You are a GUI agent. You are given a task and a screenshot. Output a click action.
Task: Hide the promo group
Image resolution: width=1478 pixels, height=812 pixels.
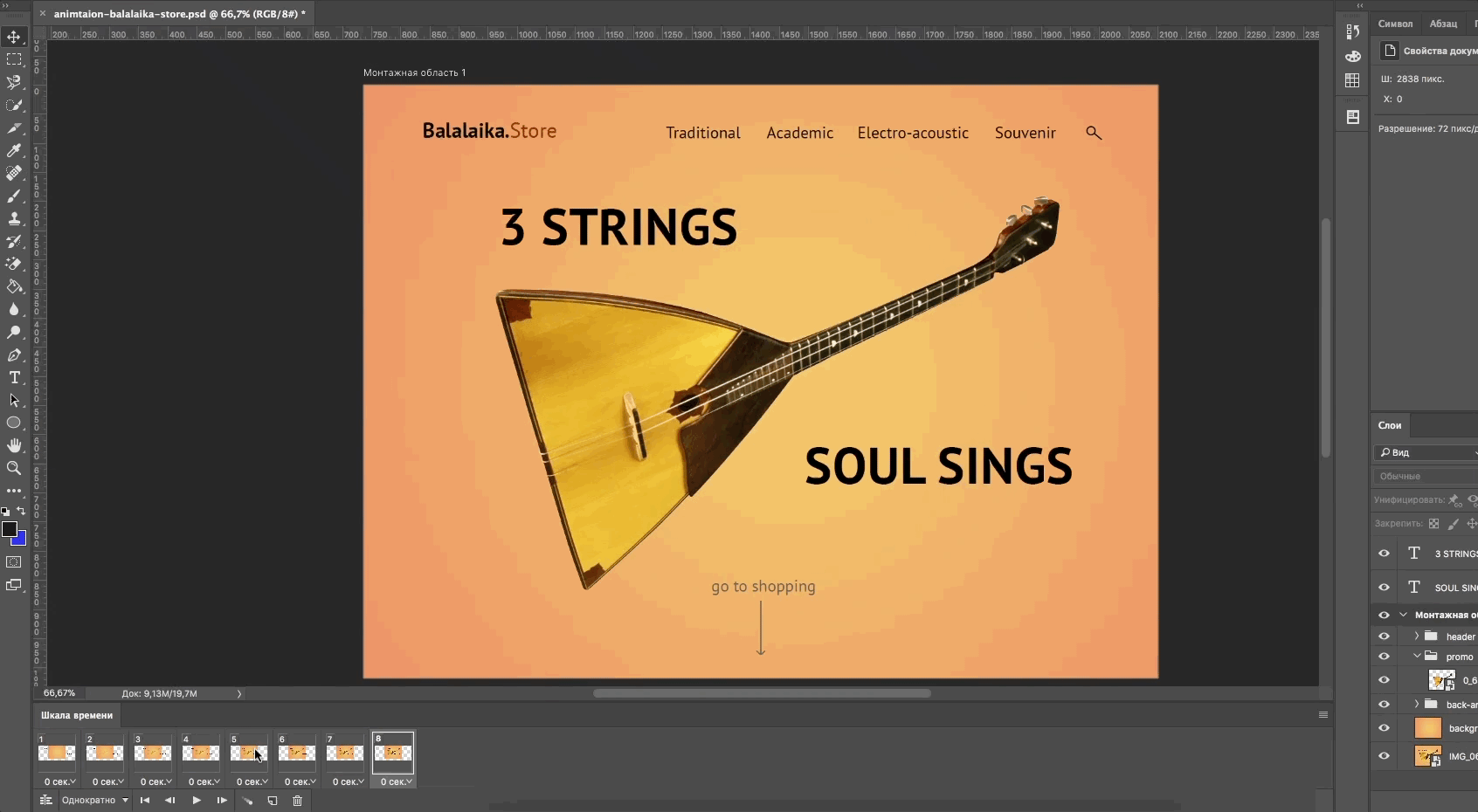pos(1384,657)
